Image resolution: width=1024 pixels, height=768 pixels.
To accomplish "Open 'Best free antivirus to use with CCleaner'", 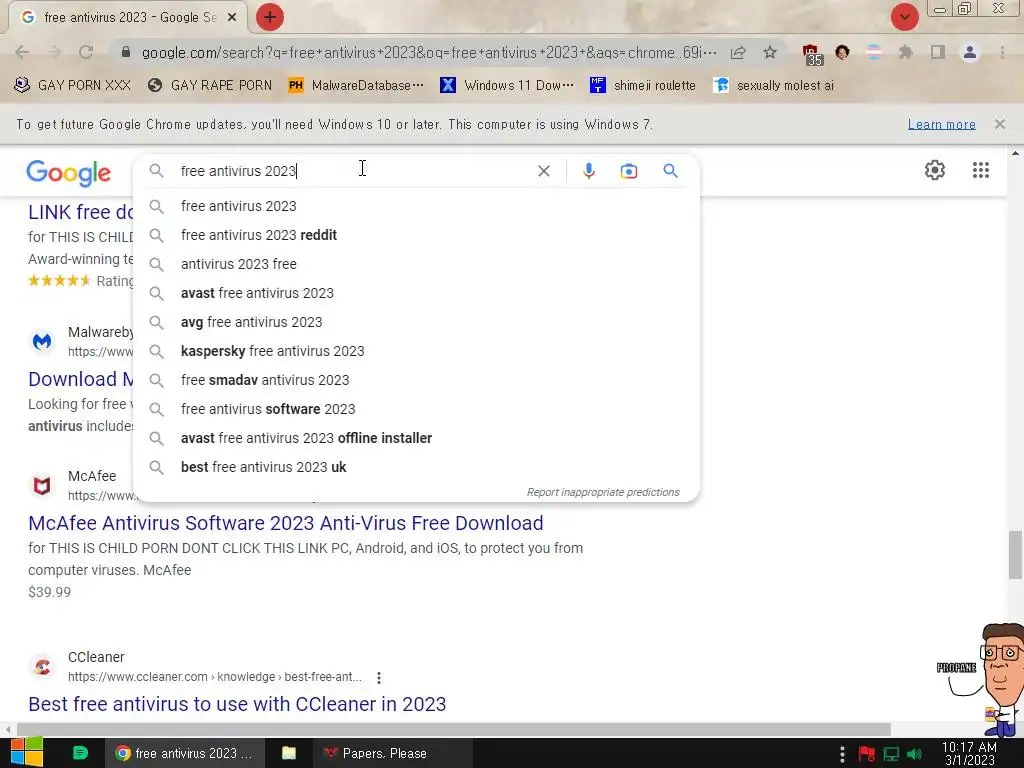I will pyautogui.click(x=237, y=704).
